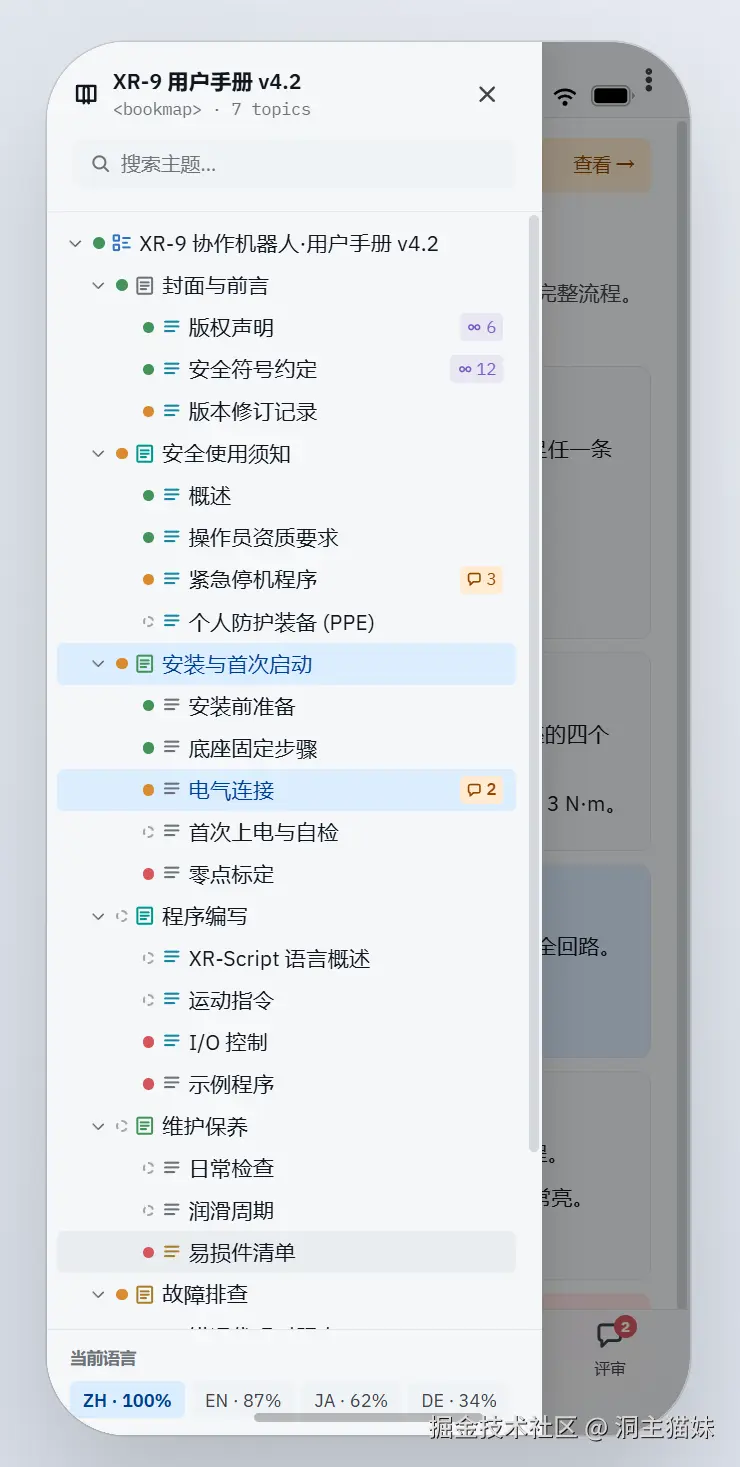
Task: Collapse the 程序编写 chapter chevron
Action: [x=98, y=916]
